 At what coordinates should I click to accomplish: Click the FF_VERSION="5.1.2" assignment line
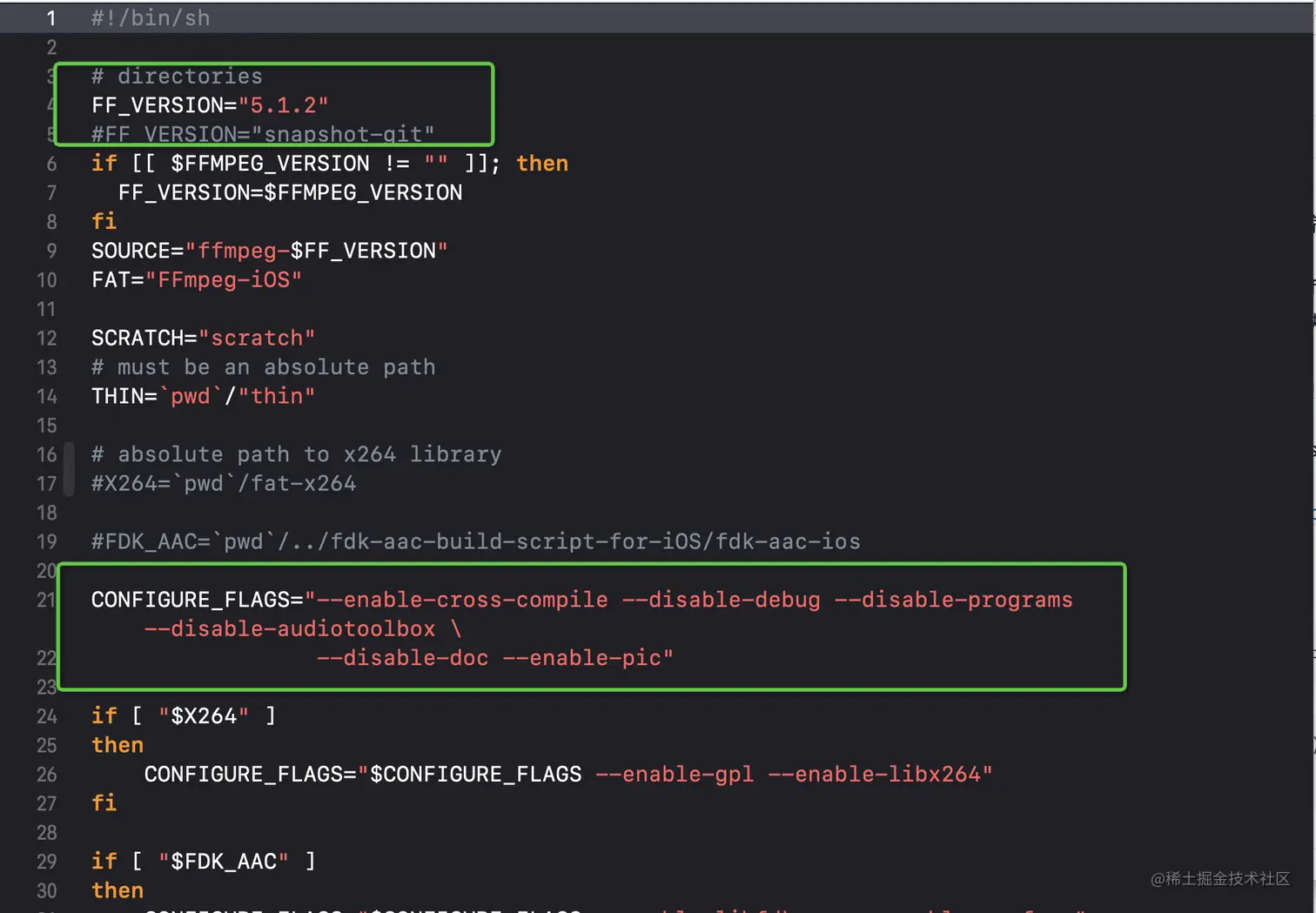[210, 105]
